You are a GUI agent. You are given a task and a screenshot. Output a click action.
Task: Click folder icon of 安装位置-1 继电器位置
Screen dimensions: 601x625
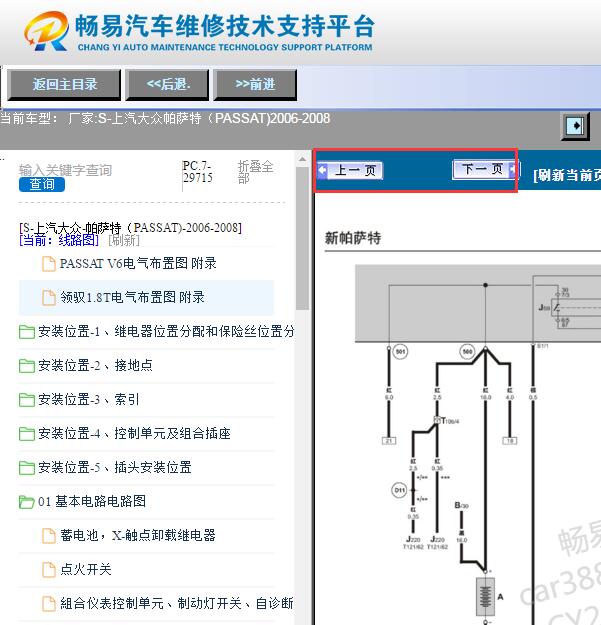(27, 332)
